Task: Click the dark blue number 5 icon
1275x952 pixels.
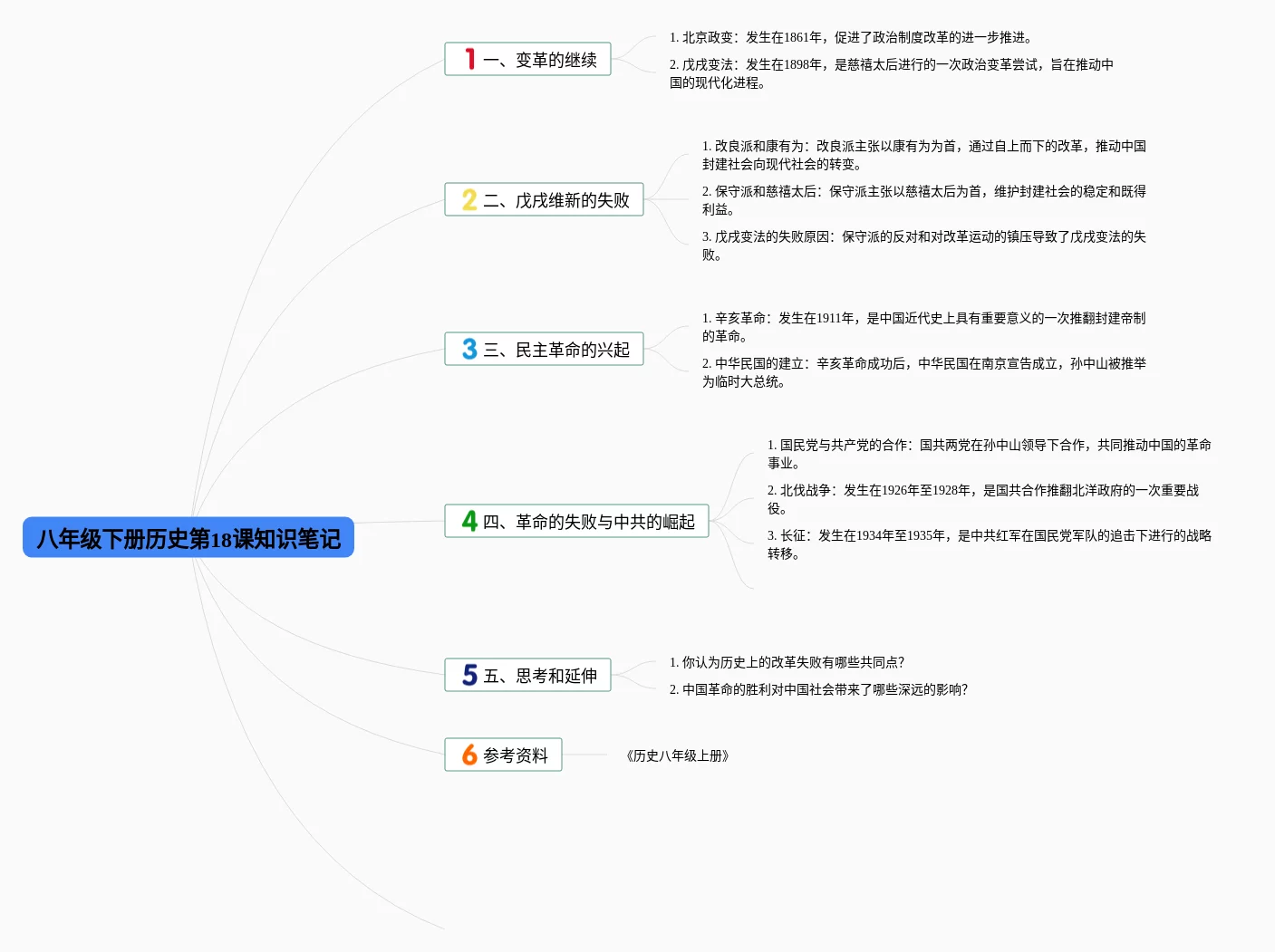Action: 469,675
